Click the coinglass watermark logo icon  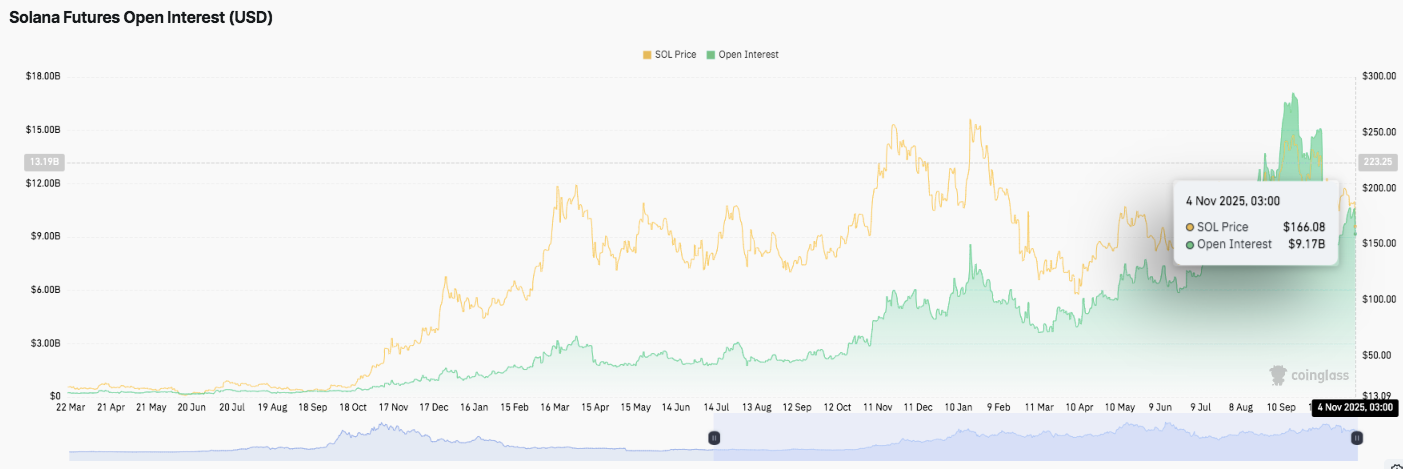point(1278,375)
